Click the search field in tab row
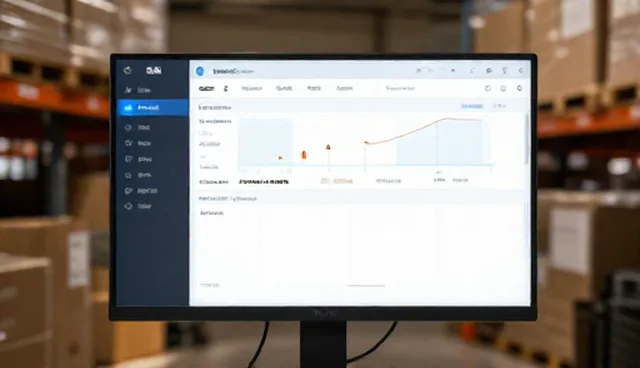 (400, 88)
